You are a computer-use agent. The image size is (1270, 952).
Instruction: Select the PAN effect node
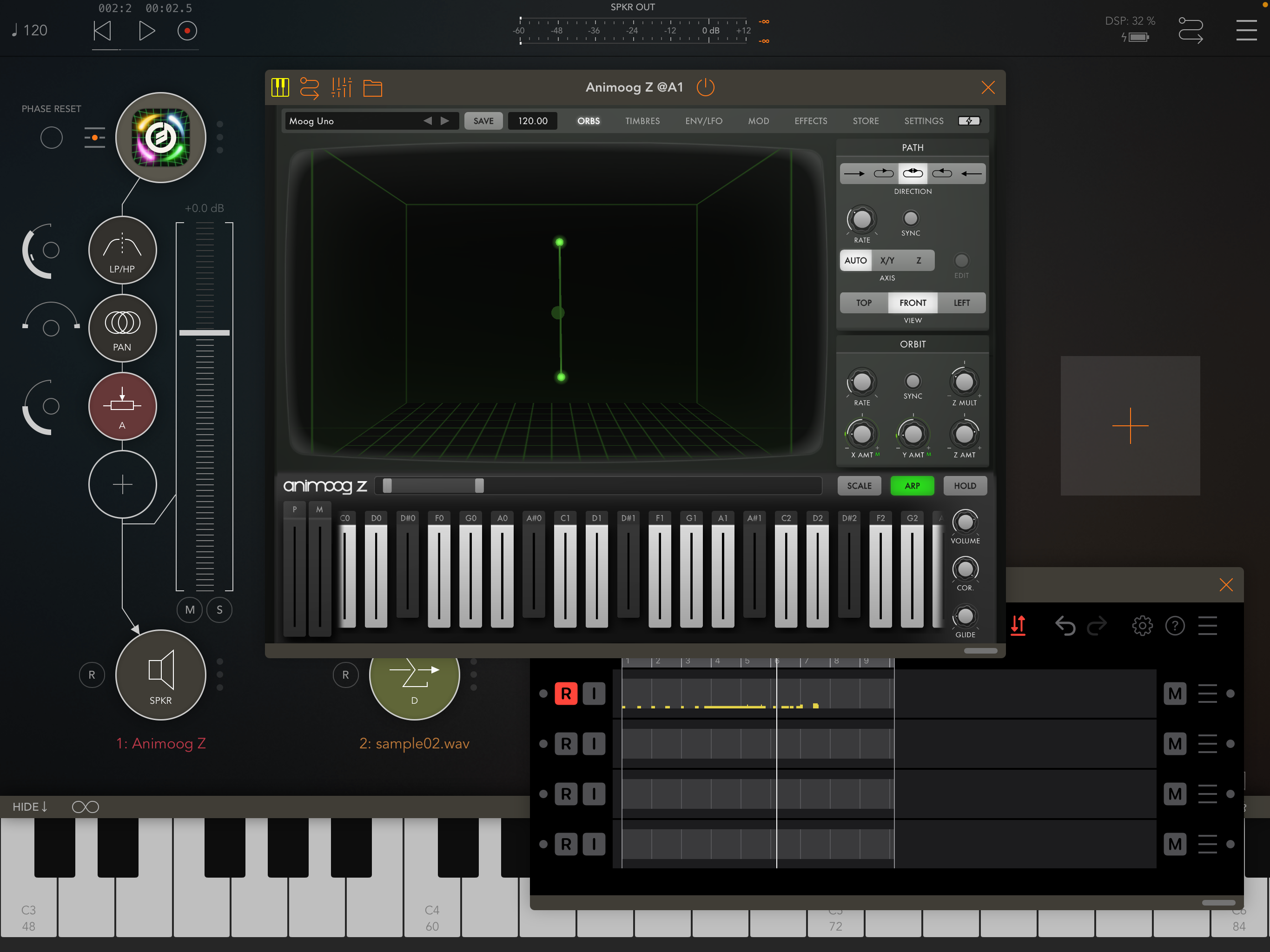pos(122,329)
